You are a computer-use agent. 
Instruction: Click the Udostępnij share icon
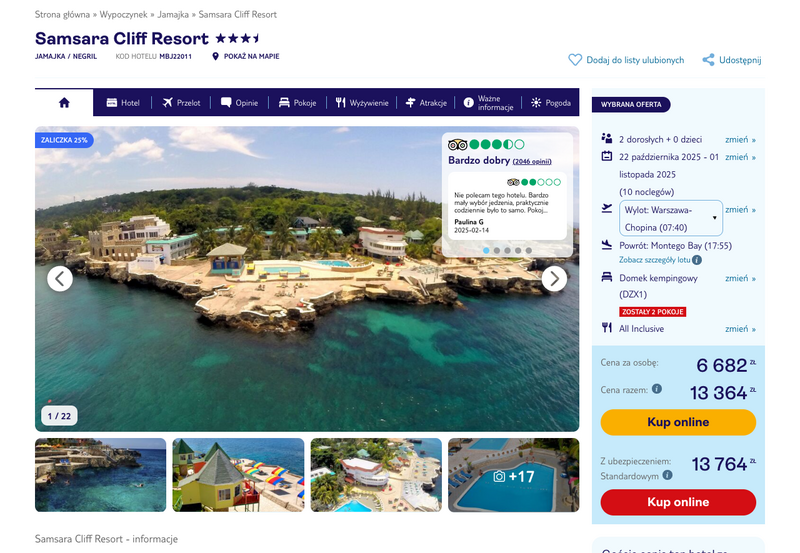[708, 60]
